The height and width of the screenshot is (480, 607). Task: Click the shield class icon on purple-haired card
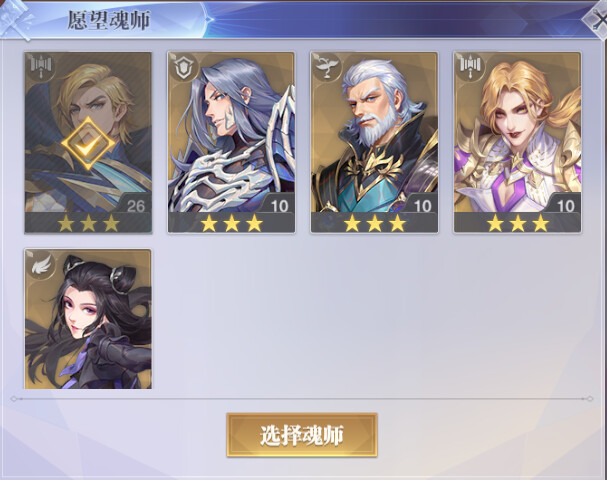(x=183, y=67)
